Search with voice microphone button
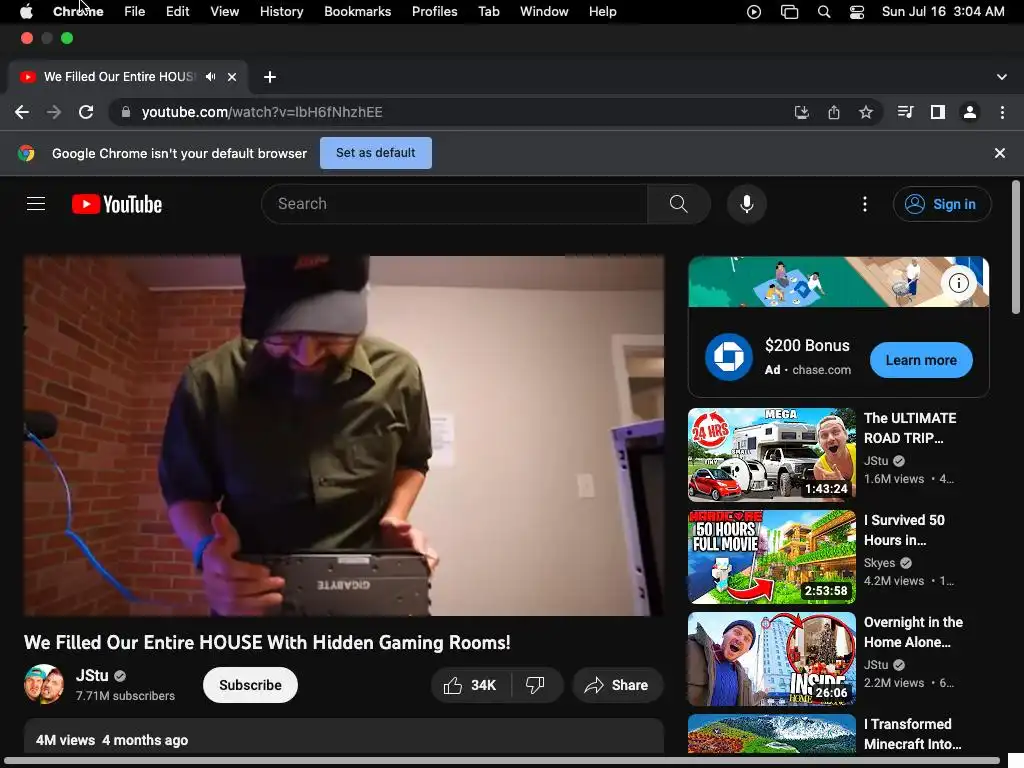This screenshot has height=768, width=1024. coord(746,204)
